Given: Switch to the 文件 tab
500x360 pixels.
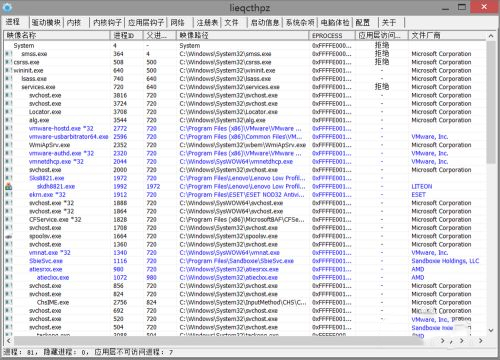Looking at the screenshot, I should (231, 22).
